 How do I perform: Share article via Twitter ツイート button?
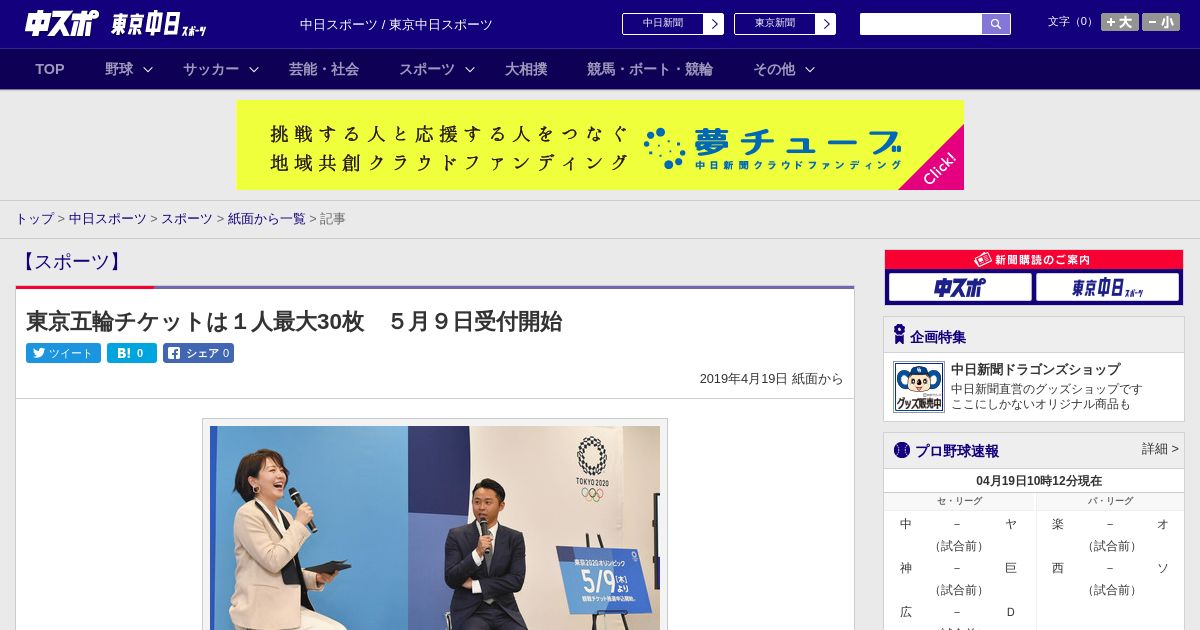pos(63,353)
